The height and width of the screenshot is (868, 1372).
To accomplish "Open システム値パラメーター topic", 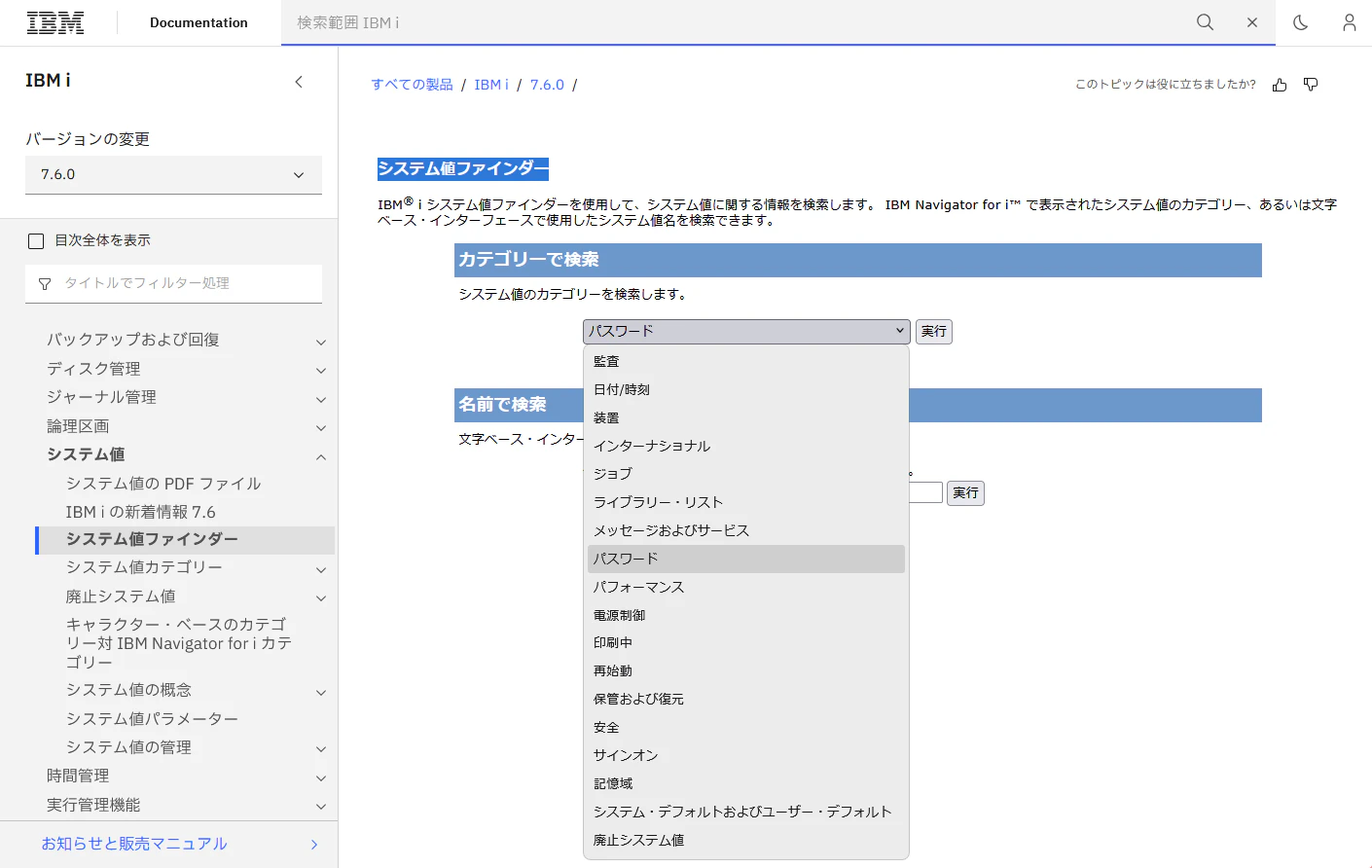I will pyautogui.click(x=152, y=719).
